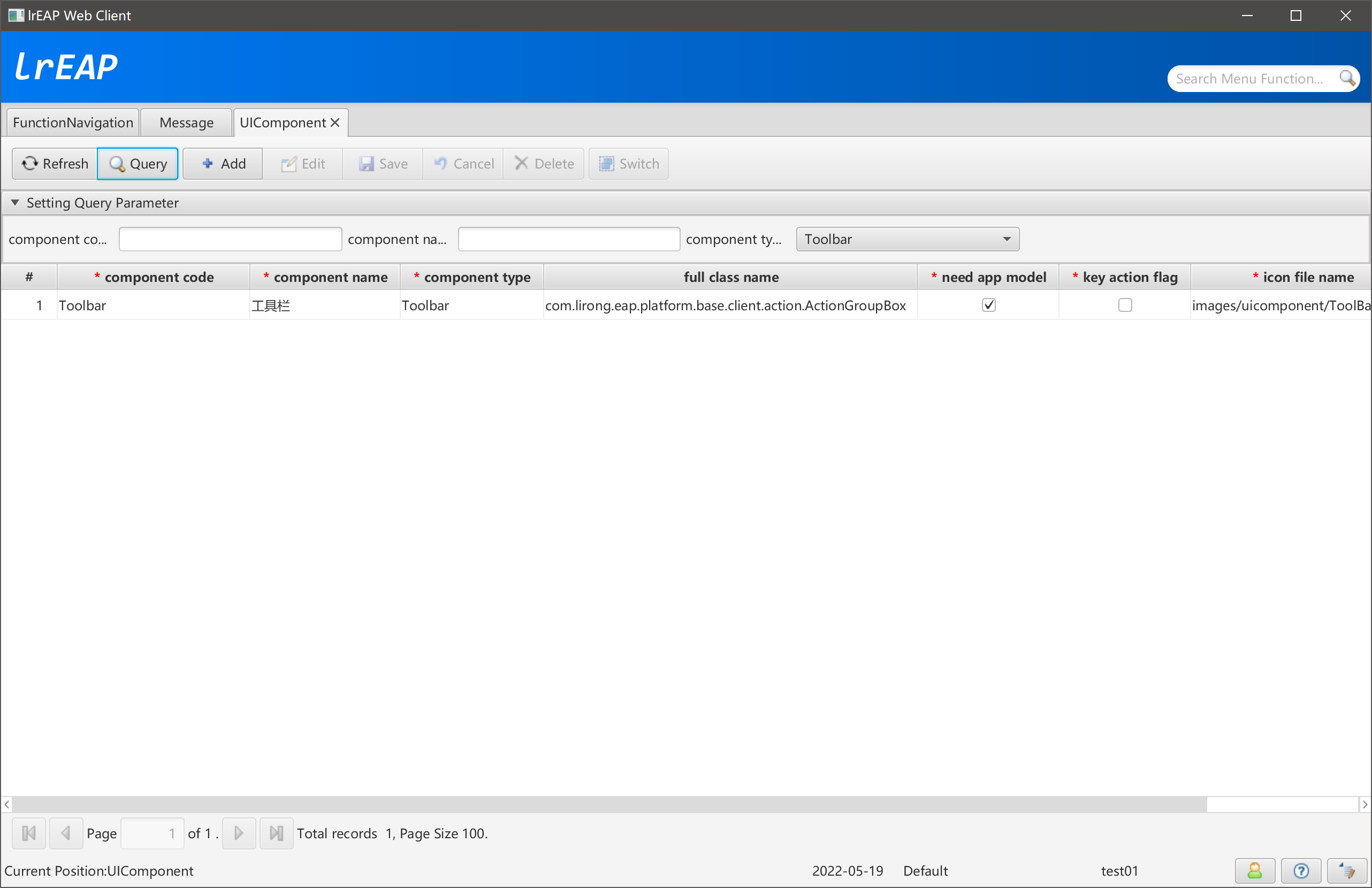Click the component code column header
The height and width of the screenshot is (888, 1372).
pyautogui.click(x=154, y=277)
